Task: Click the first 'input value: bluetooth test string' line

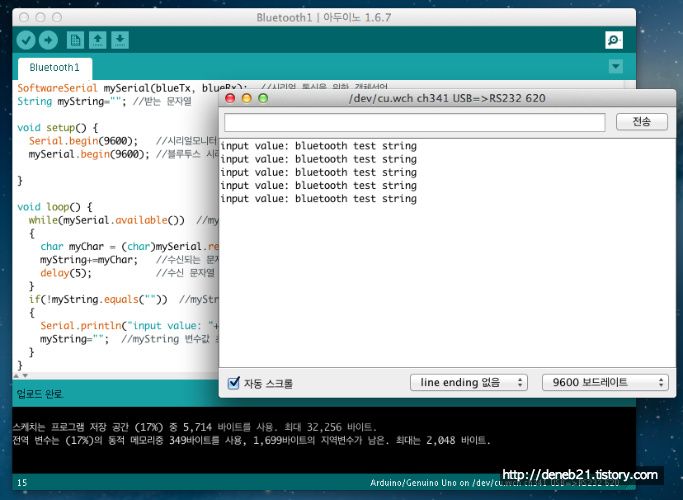Action: click(x=318, y=146)
